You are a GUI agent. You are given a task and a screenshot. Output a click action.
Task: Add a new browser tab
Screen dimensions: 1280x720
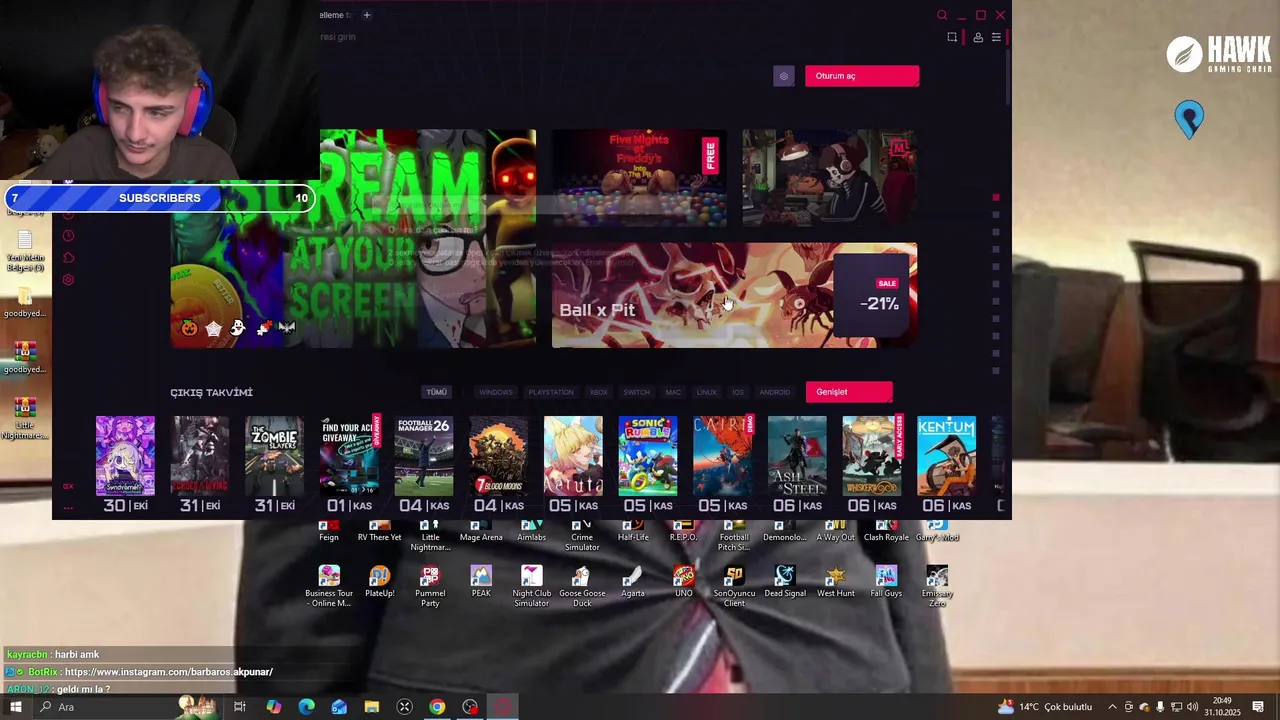tap(367, 15)
